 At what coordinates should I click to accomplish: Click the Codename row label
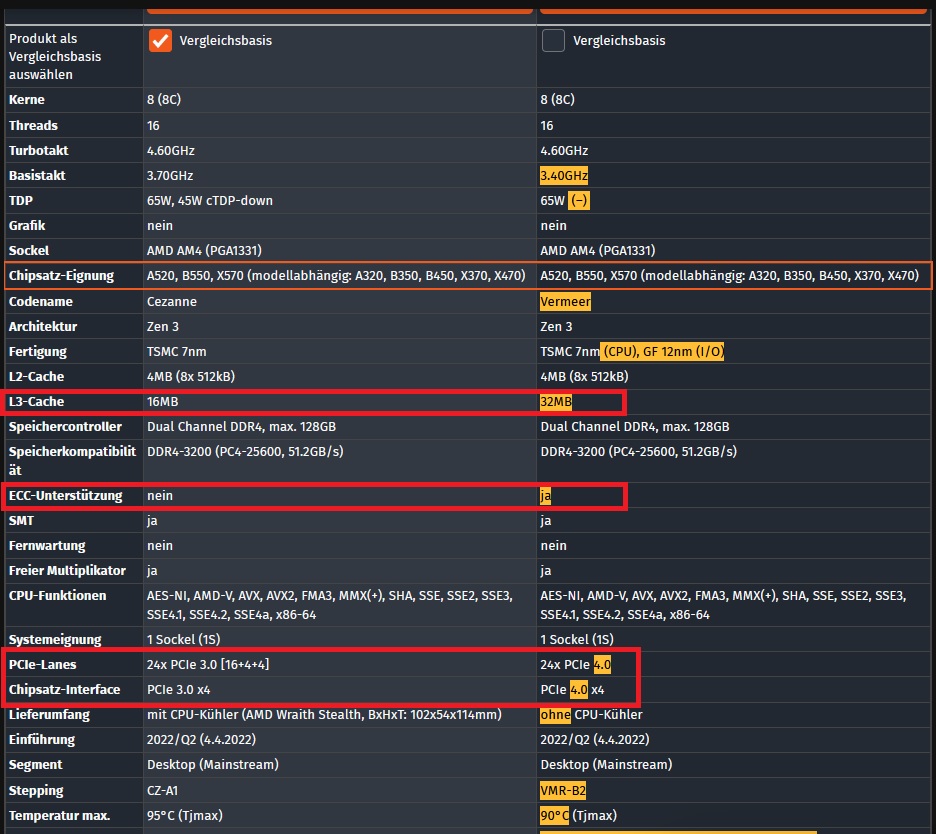41,301
